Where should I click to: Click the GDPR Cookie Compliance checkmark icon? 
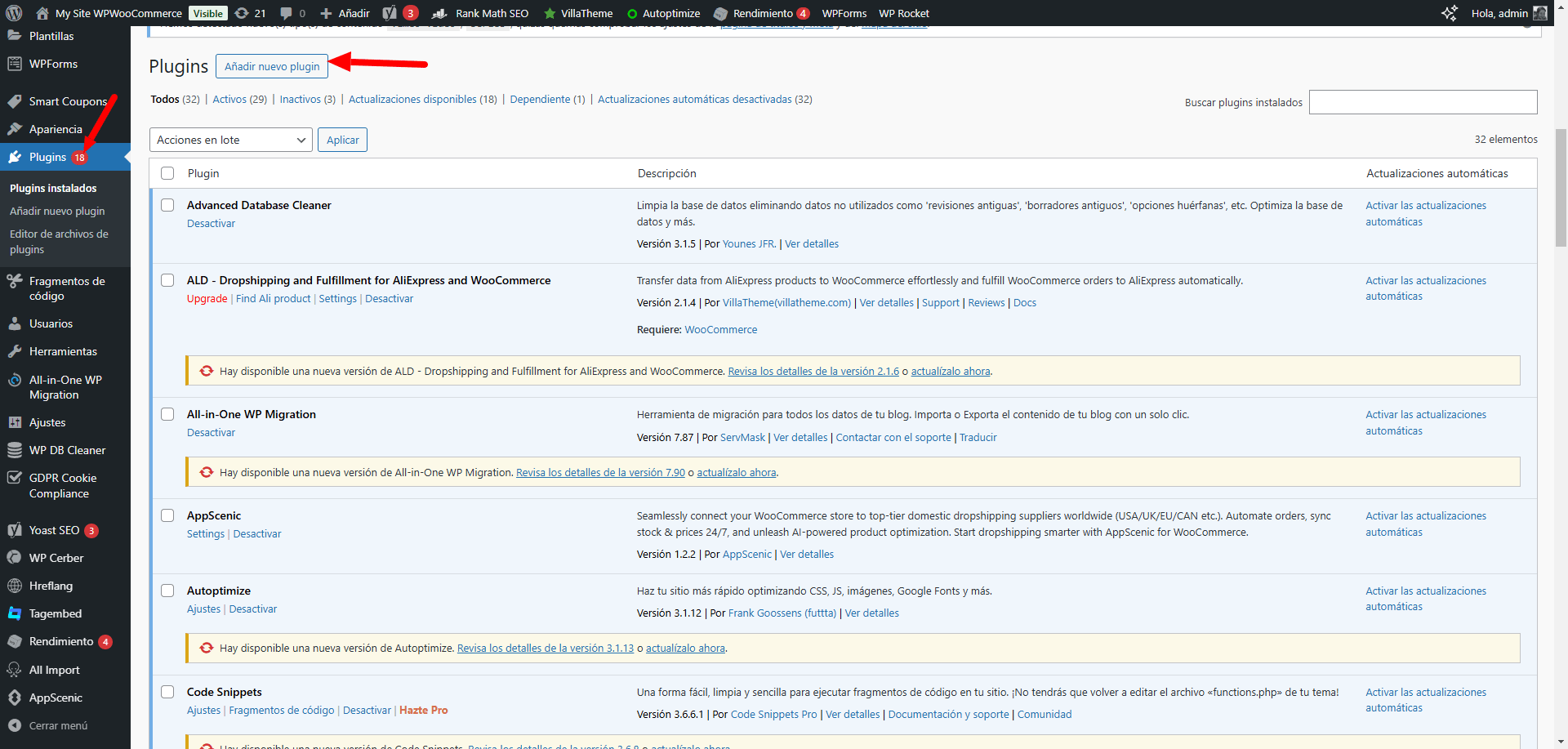click(x=15, y=478)
